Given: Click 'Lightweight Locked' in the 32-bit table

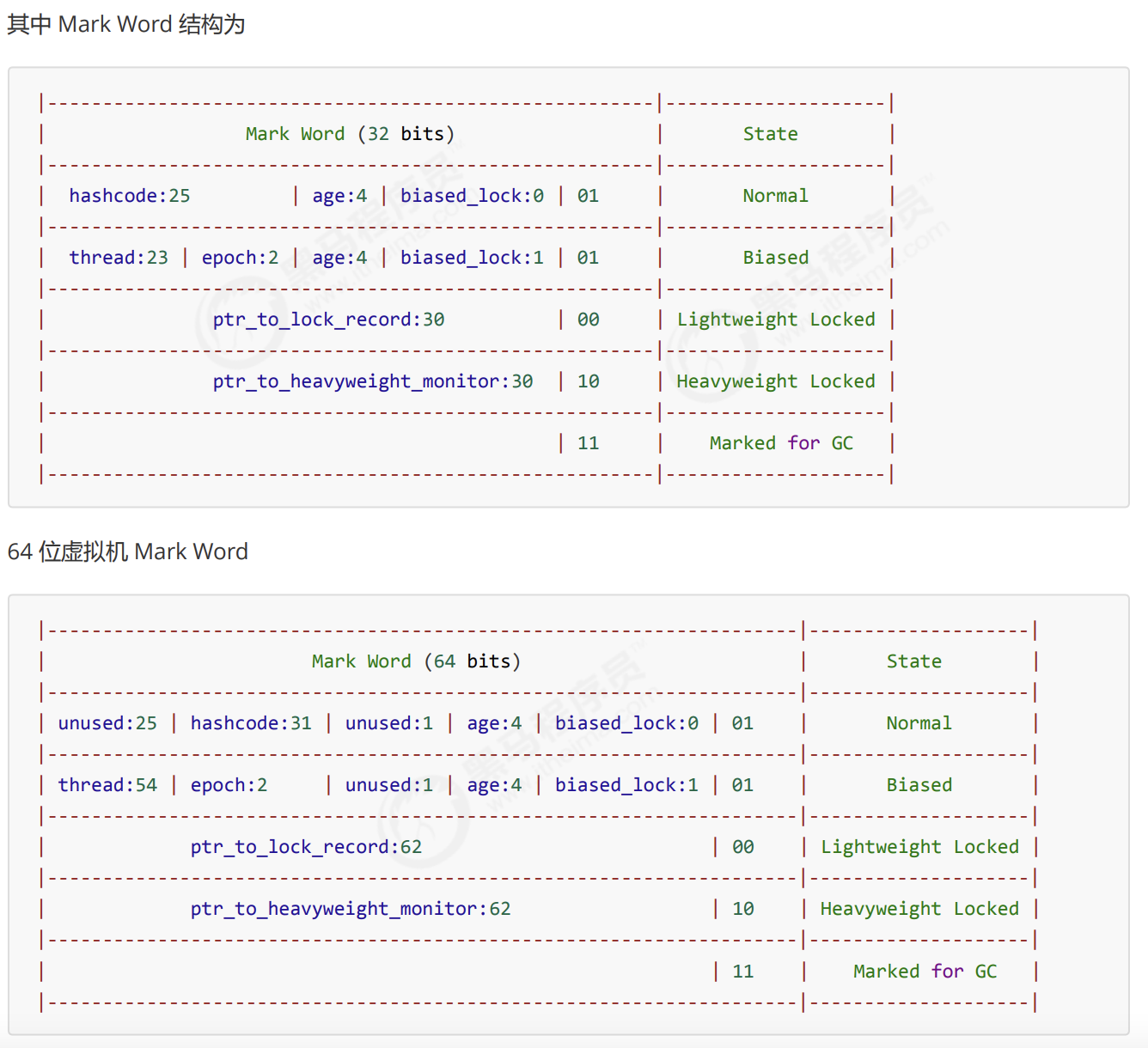Looking at the screenshot, I should pyautogui.click(x=776, y=320).
